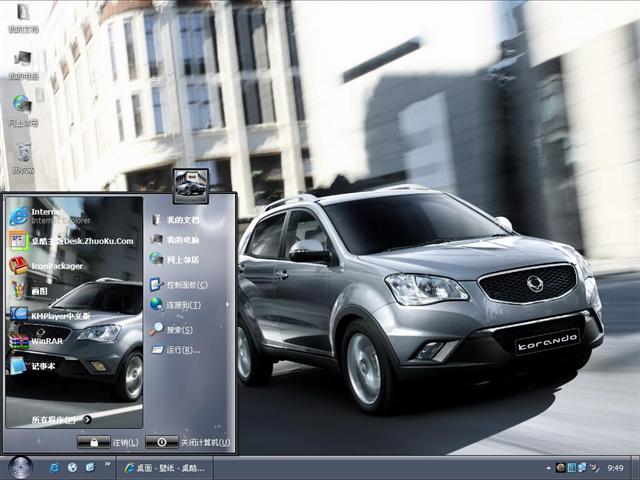Viewport: 640px width, 480px height.
Task: Click the Start orb on the taskbar
Action: 20,467
